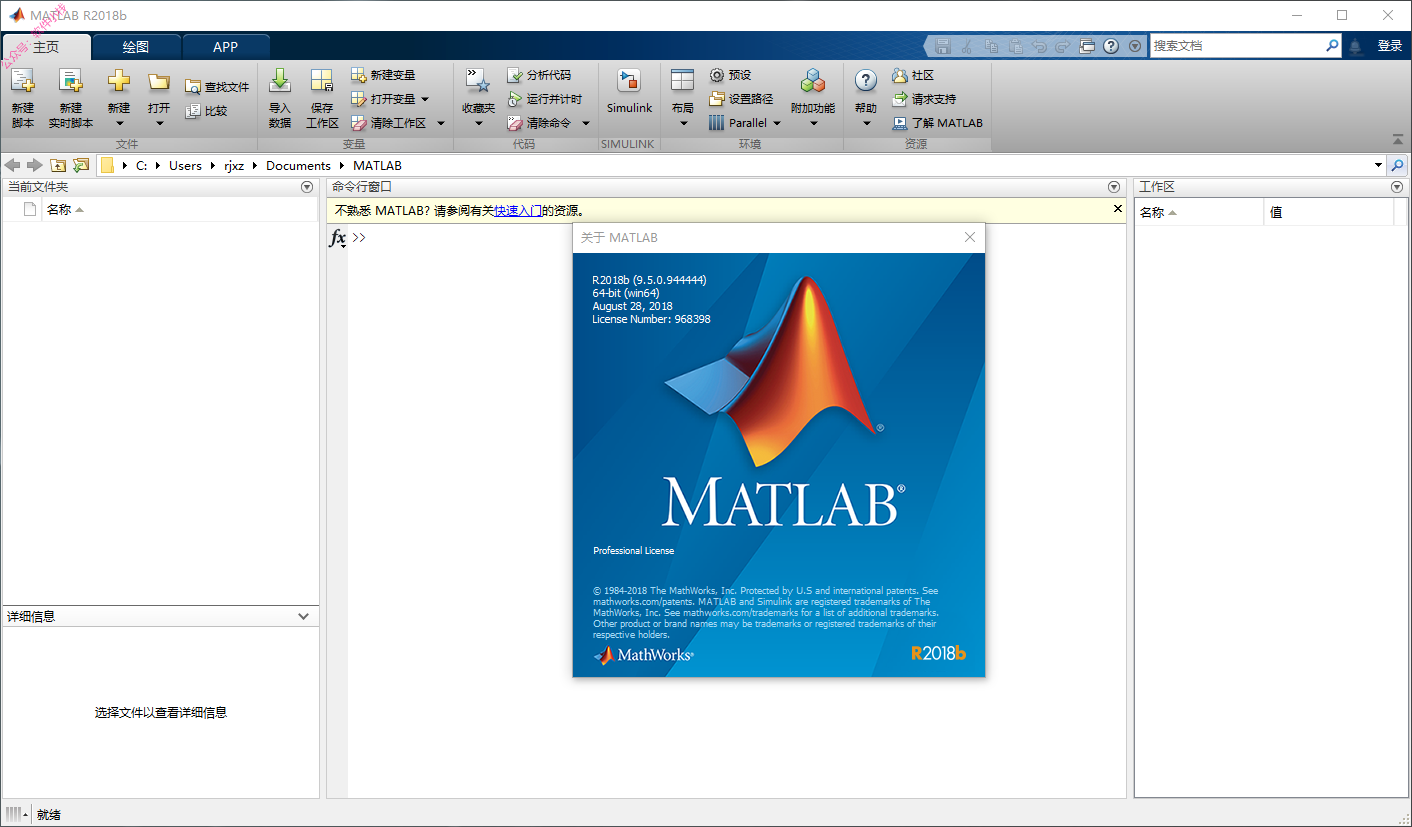Click 社区 (Community)

pos(912,75)
